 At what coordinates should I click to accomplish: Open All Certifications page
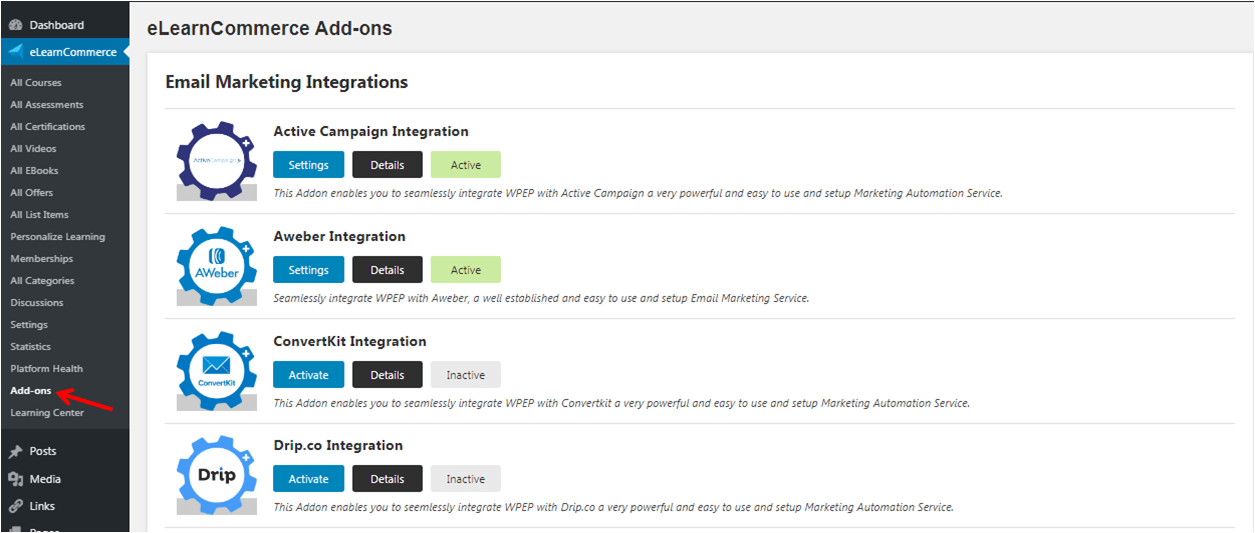48,127
